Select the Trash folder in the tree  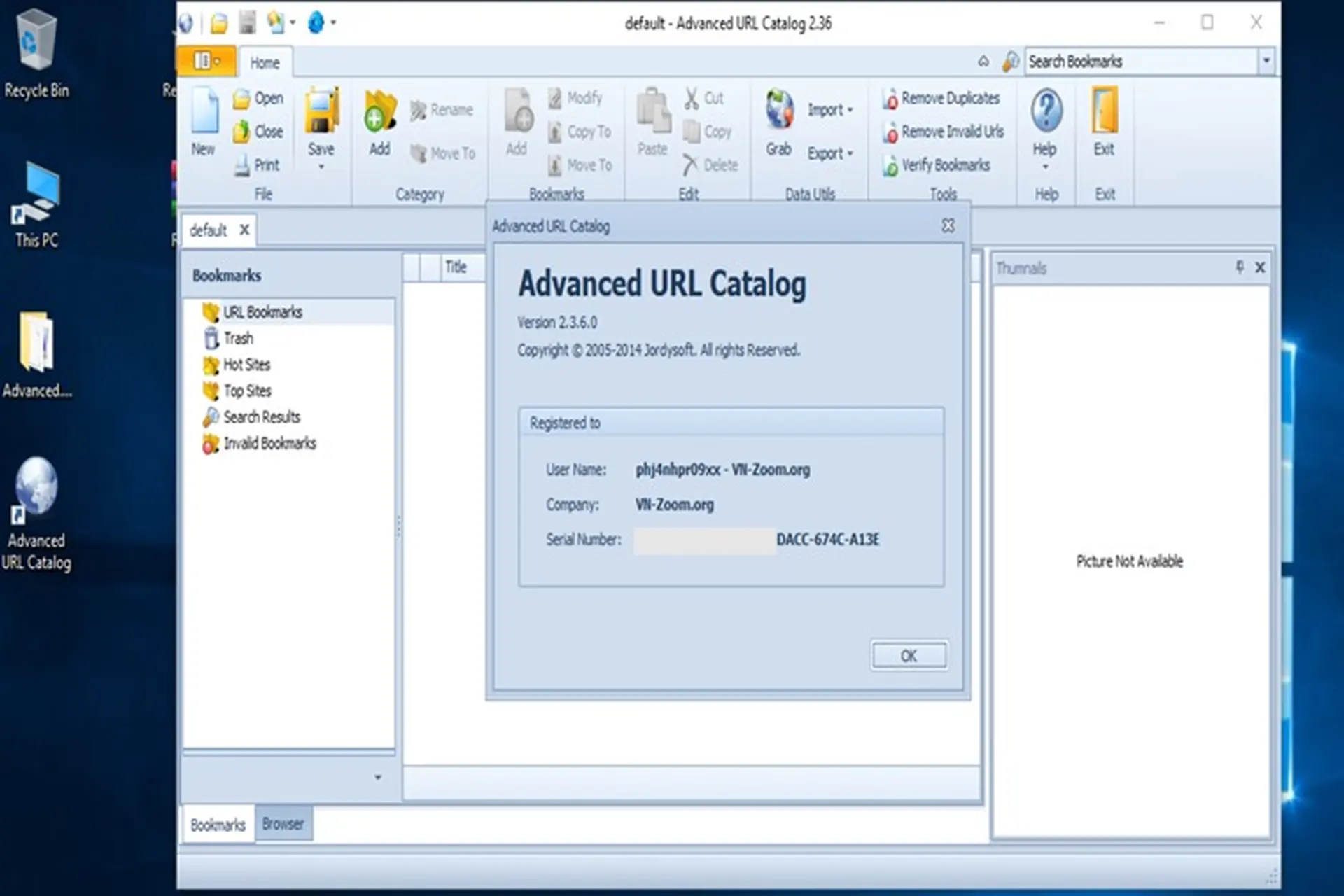coord(239,338)
